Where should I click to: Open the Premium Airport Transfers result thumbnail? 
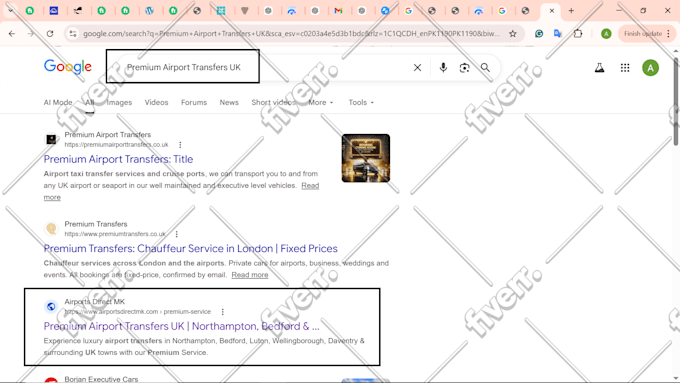pyautogui.click(x=366, y=158)
